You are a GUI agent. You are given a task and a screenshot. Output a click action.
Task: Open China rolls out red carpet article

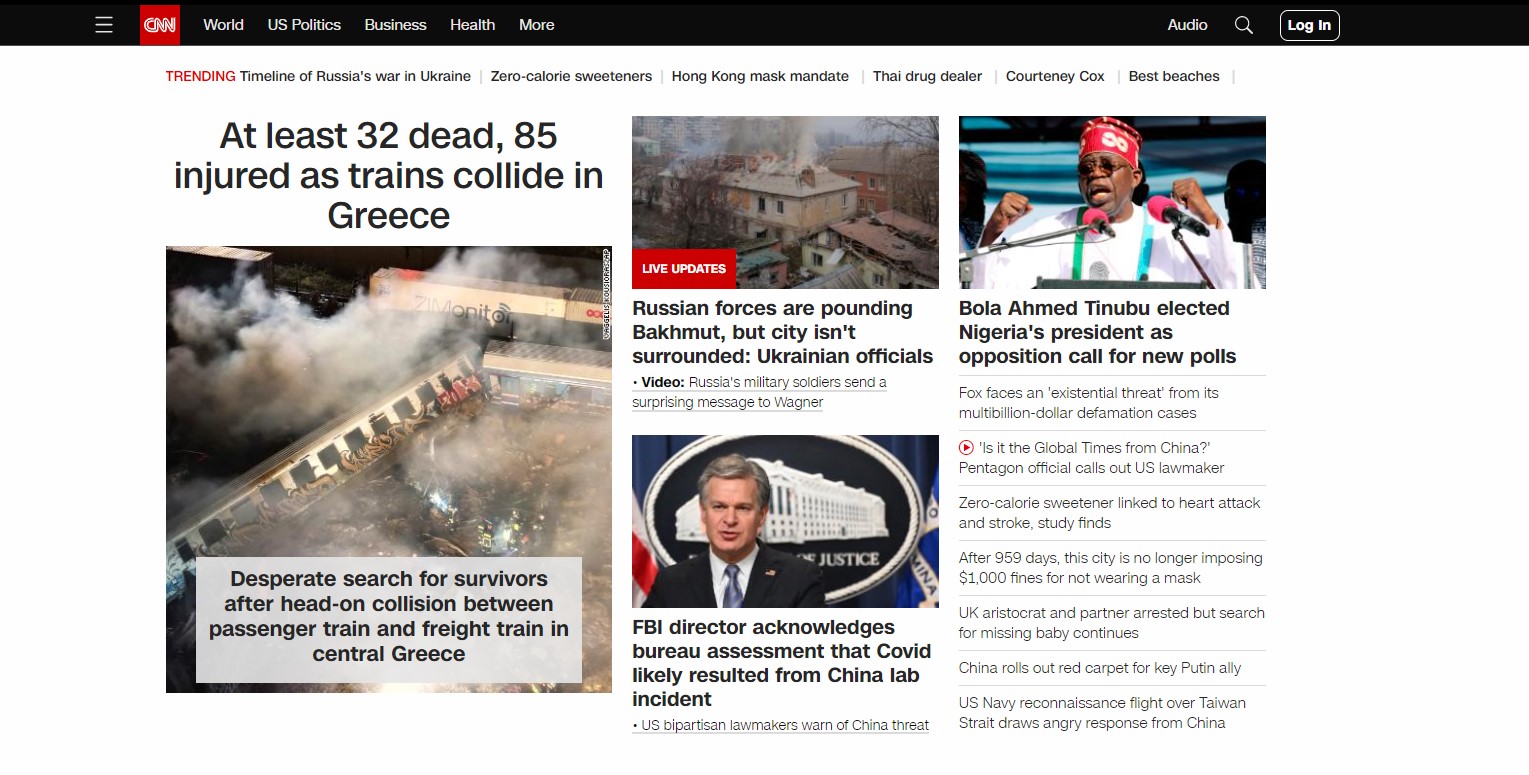tap(1099, 668)
